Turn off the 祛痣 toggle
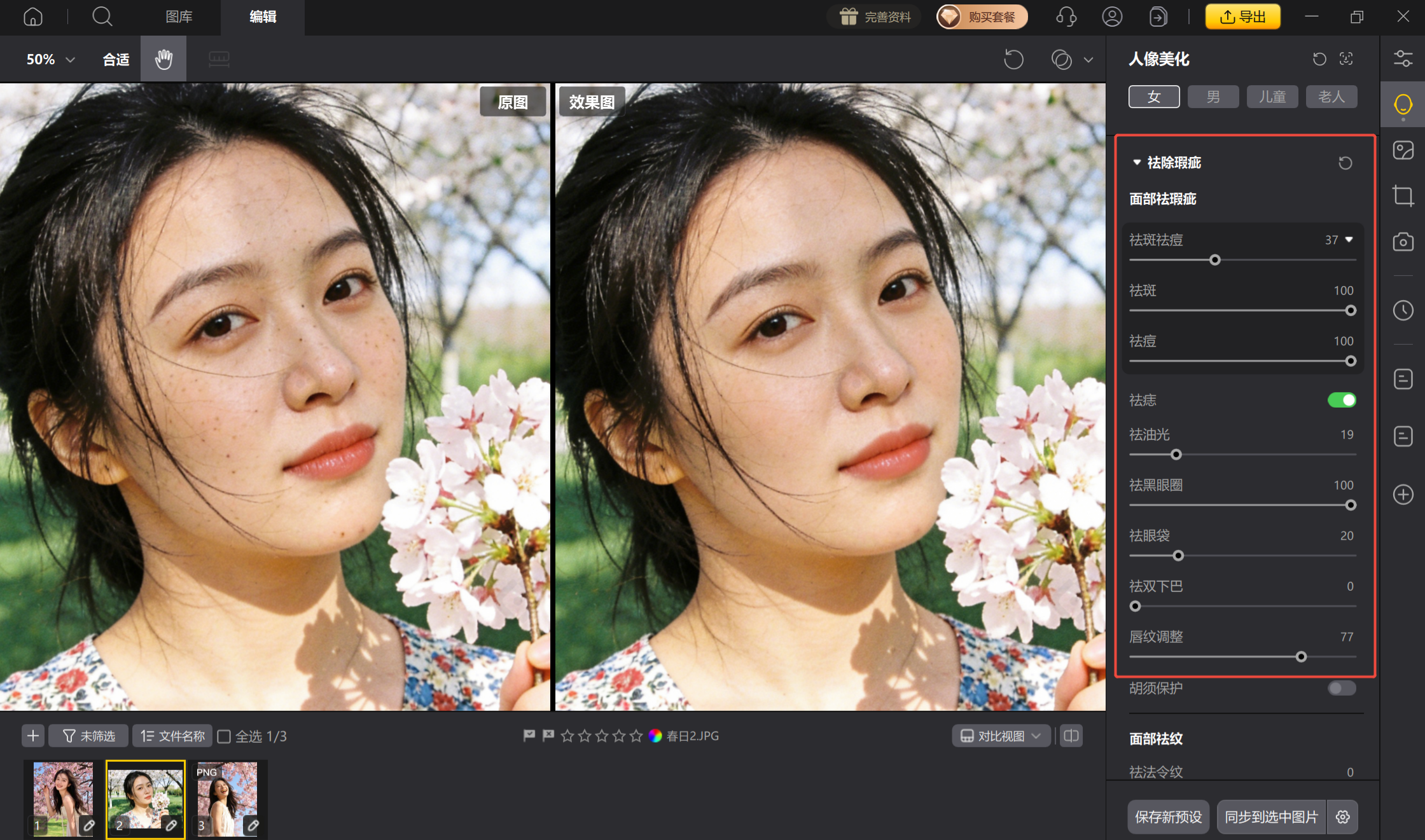This screenshot has height=840, width=1425. (1342, 400)
